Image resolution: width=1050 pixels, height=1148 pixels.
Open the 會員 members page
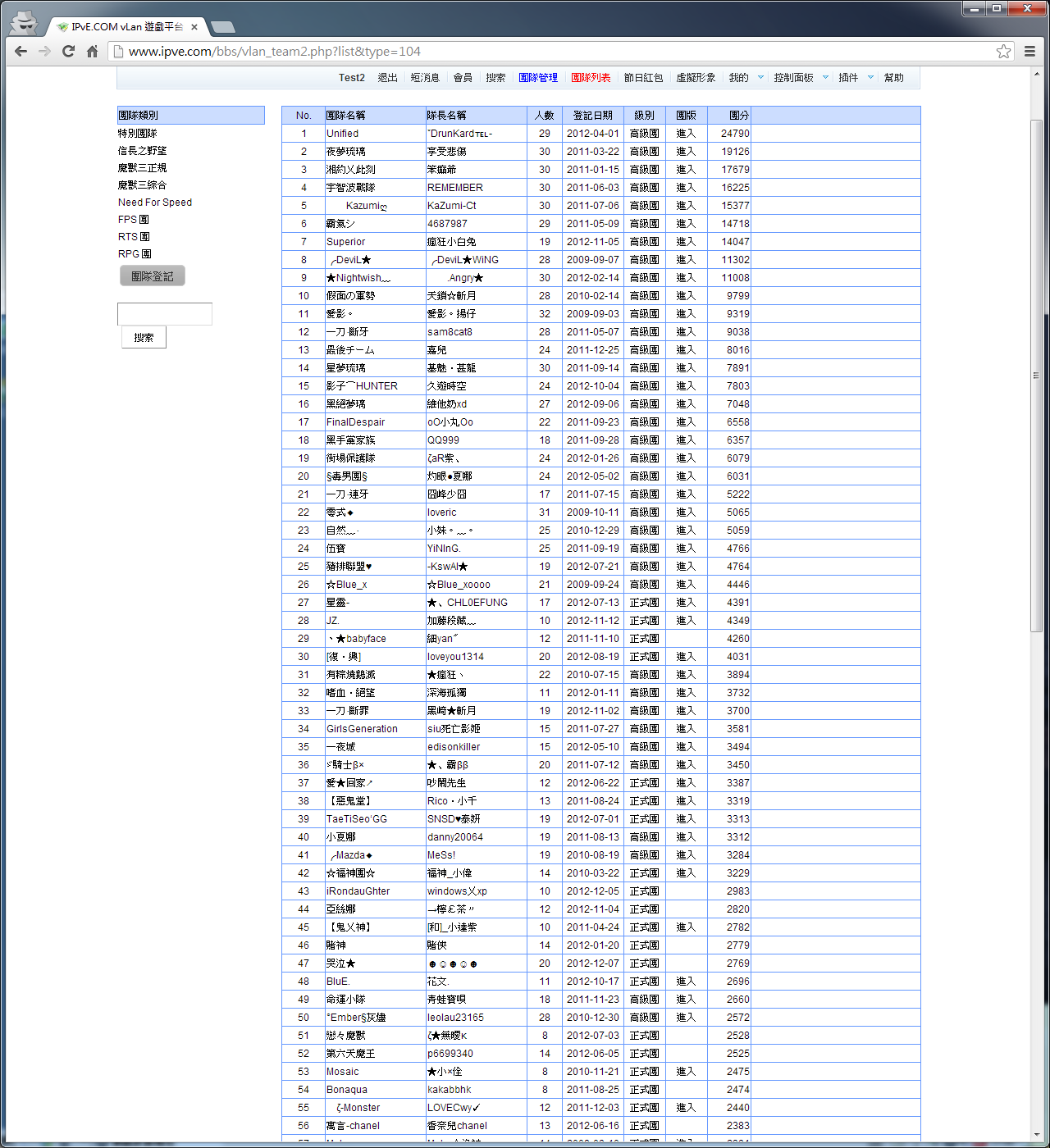click(x=463, y=78)
